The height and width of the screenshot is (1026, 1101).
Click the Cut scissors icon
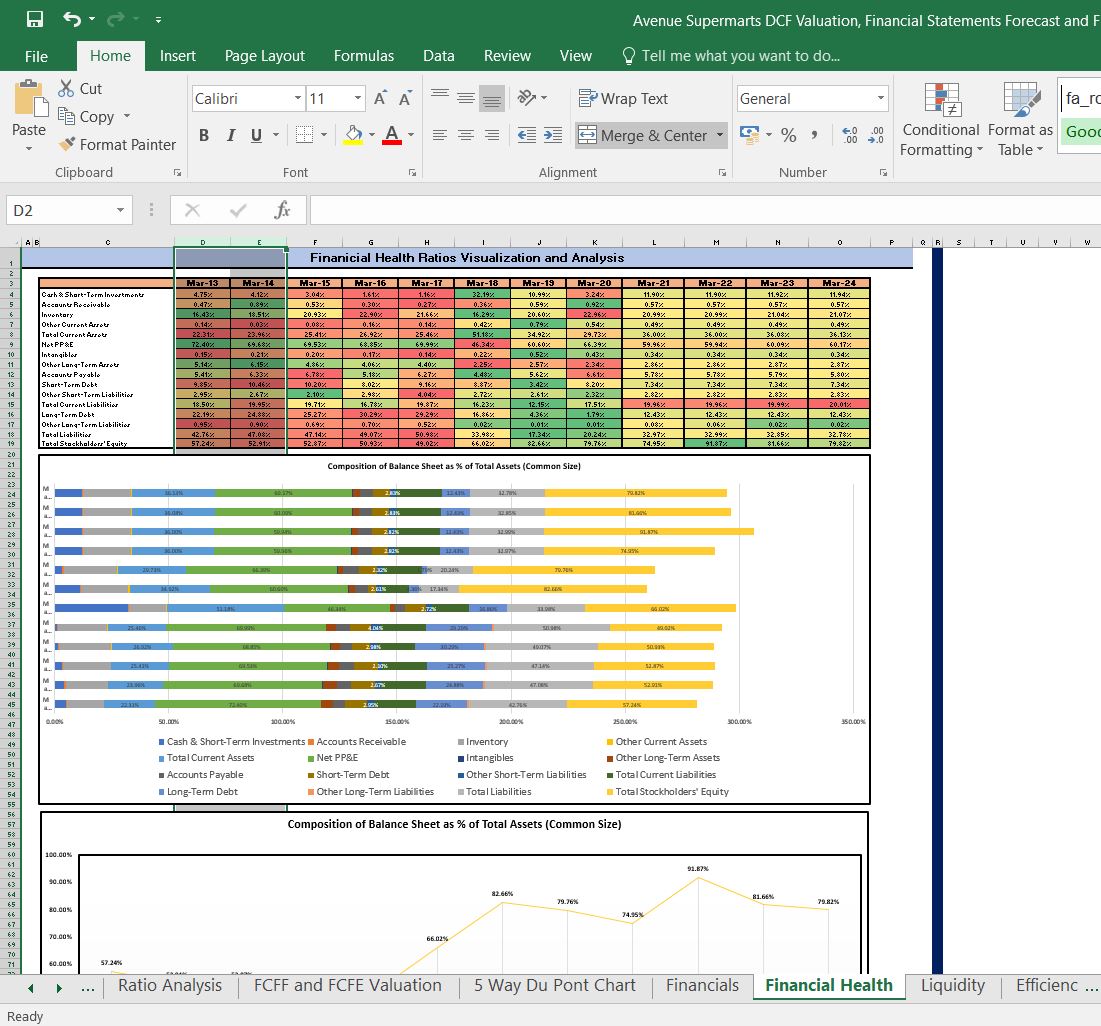tap(66, 88)
